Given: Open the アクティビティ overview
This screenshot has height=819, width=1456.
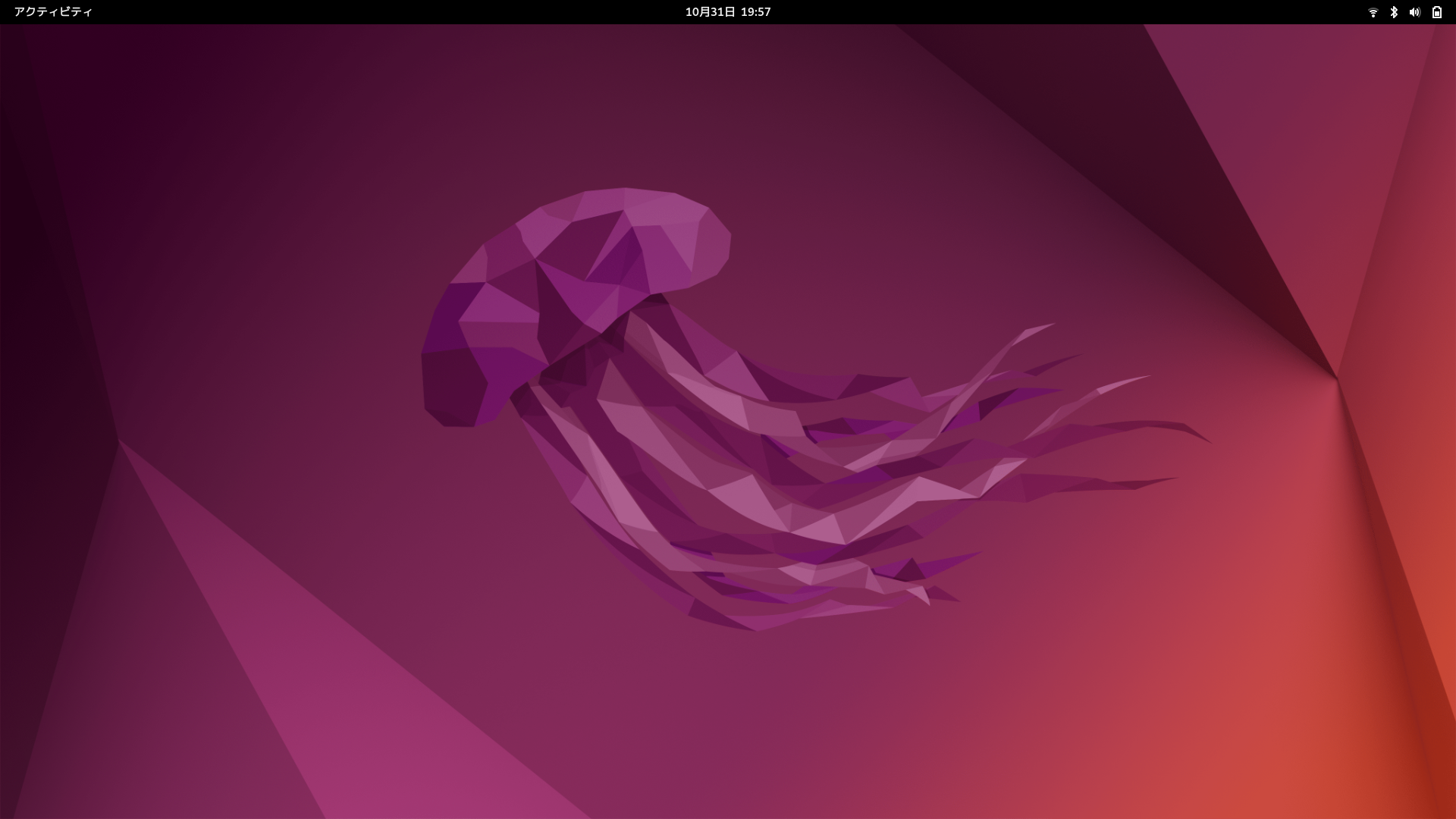Looking at the screenshot, I should [53, 12].
